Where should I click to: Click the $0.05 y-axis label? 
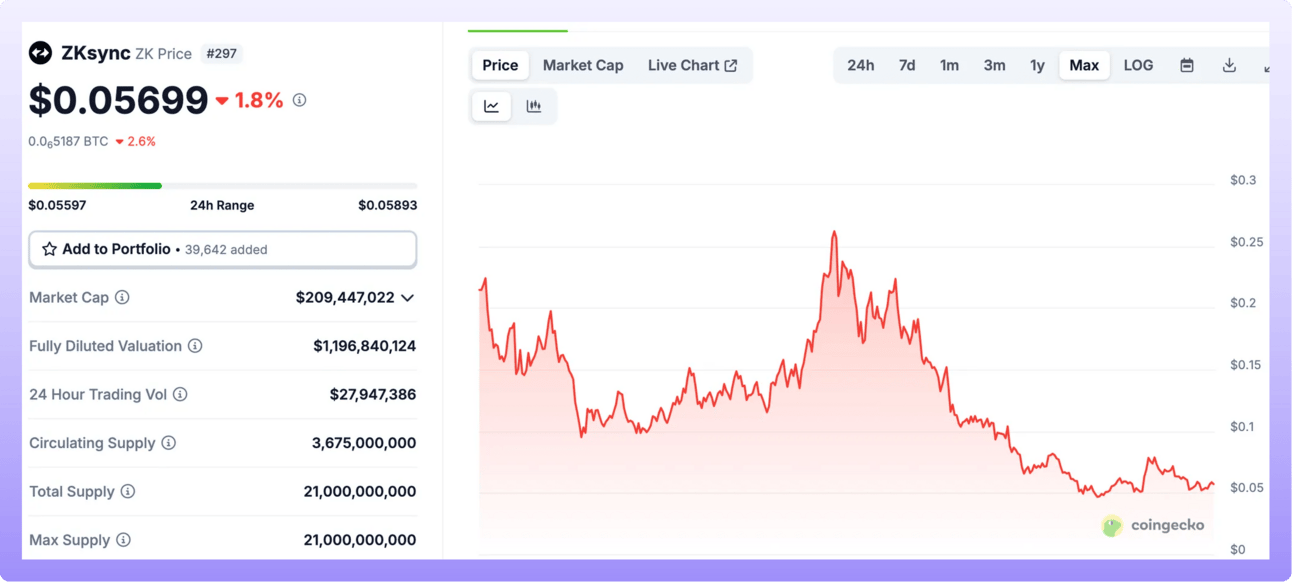pos(1247,488)
